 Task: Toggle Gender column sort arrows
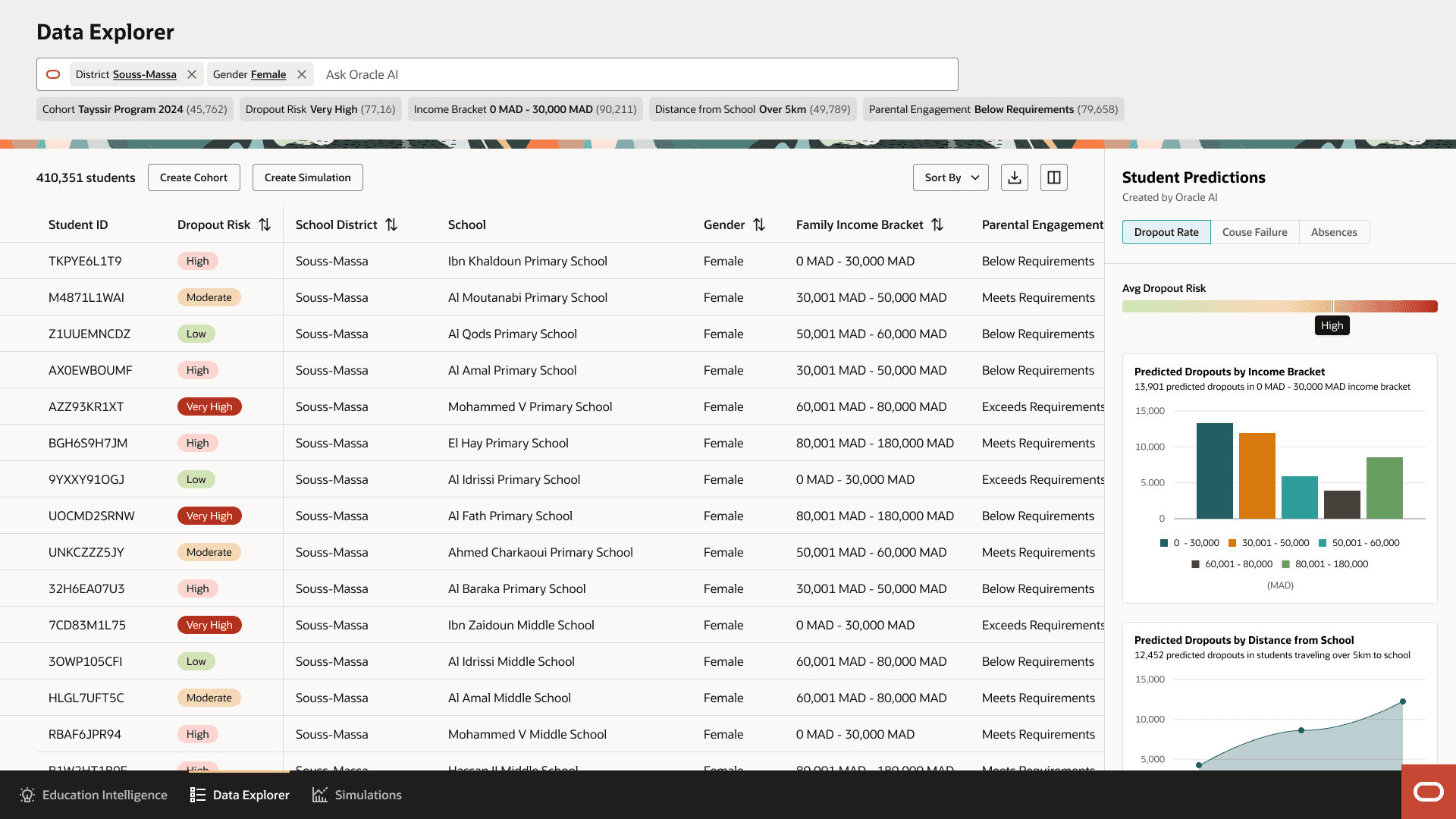759,225
